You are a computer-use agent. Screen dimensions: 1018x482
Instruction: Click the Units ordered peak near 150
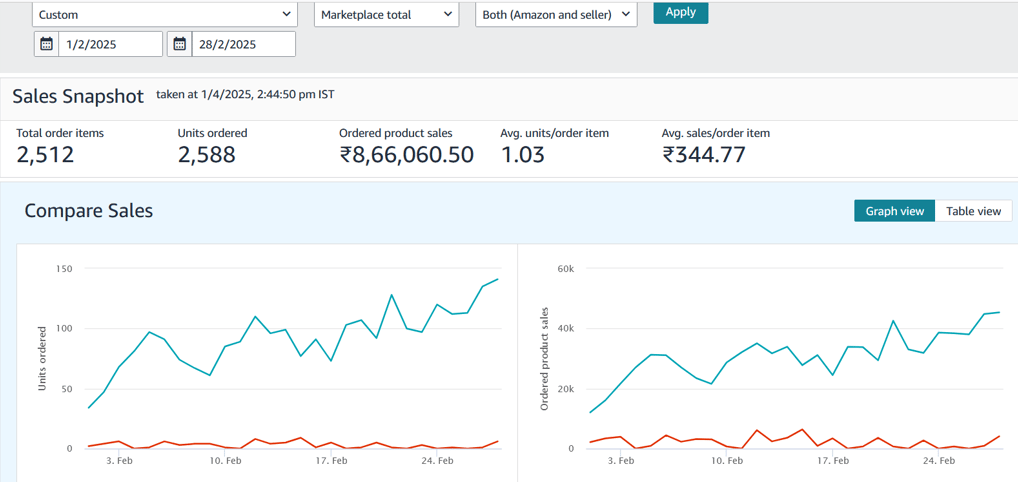[497, 279]
